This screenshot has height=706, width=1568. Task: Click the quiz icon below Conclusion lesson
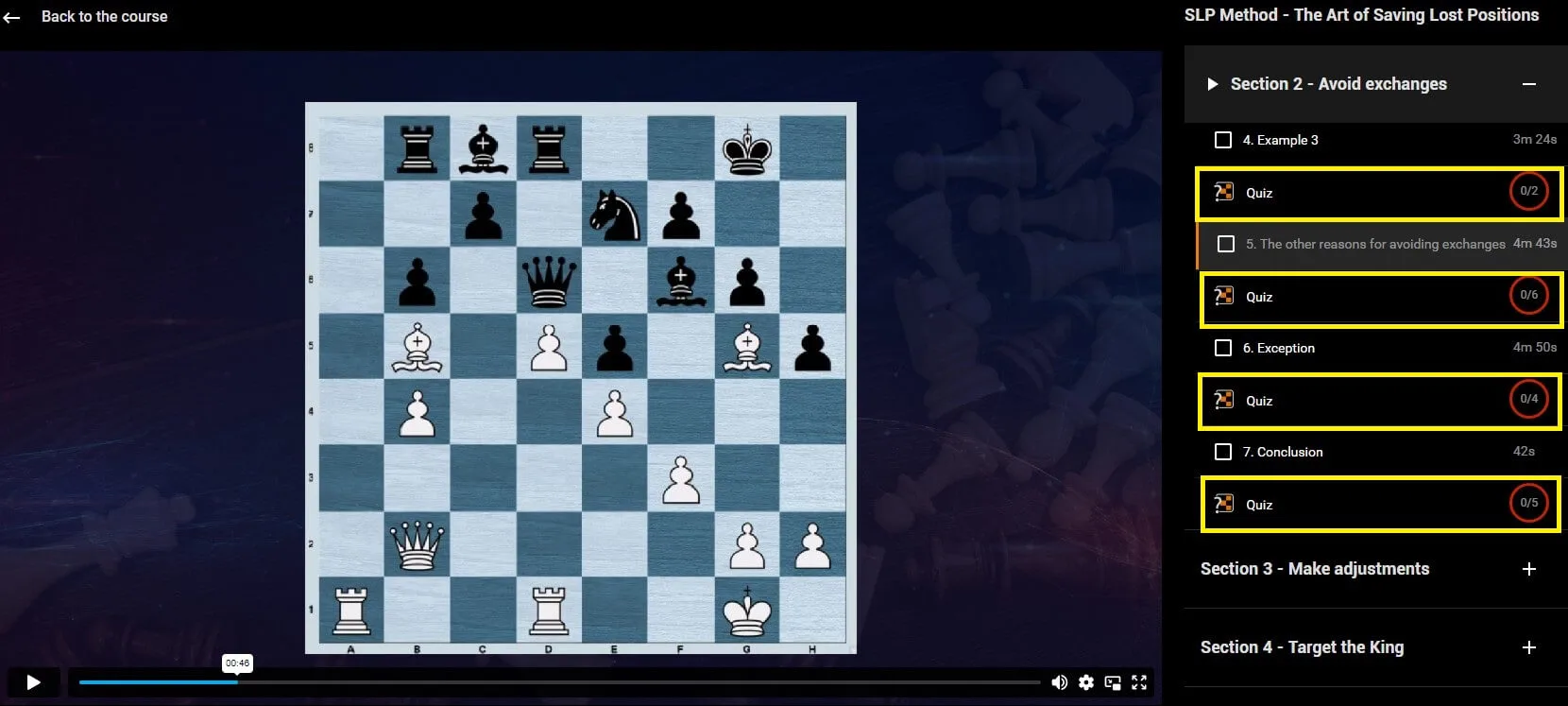(x=1224, y=504)
